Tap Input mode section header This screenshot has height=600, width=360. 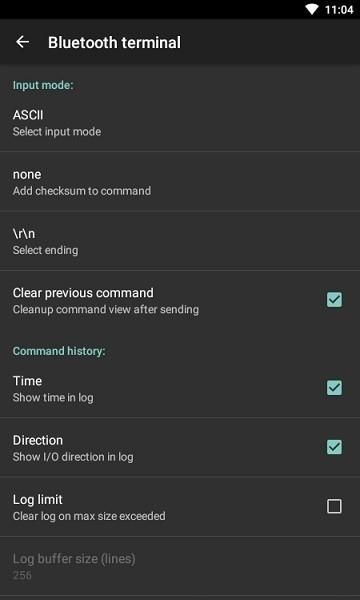point(43,85)
